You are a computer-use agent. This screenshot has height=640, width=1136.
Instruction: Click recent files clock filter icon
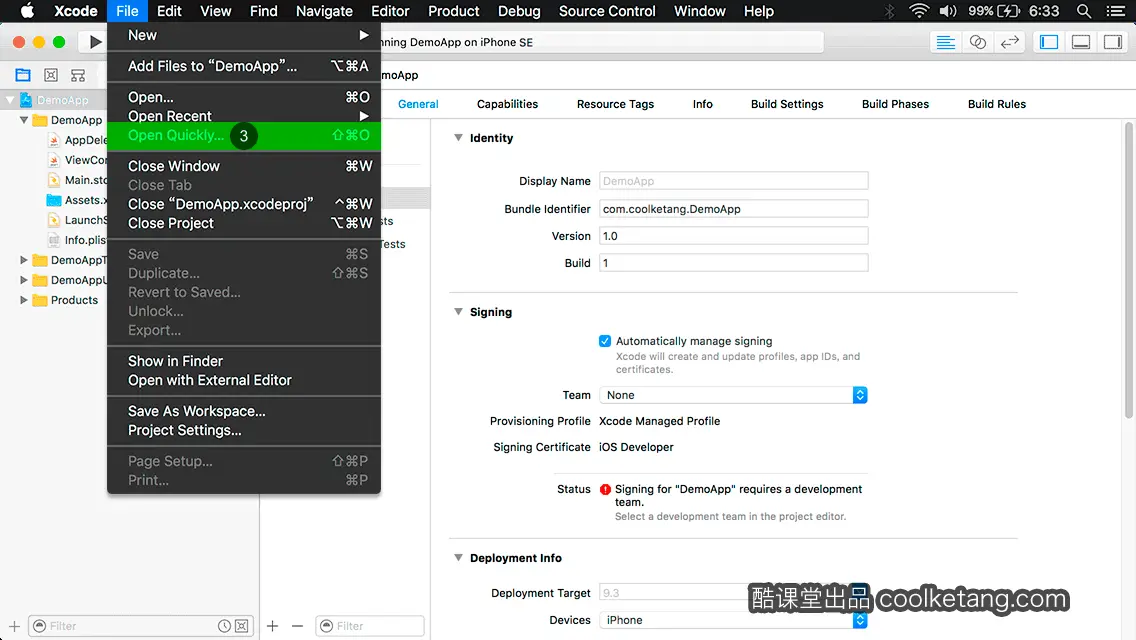pos(225,626)
